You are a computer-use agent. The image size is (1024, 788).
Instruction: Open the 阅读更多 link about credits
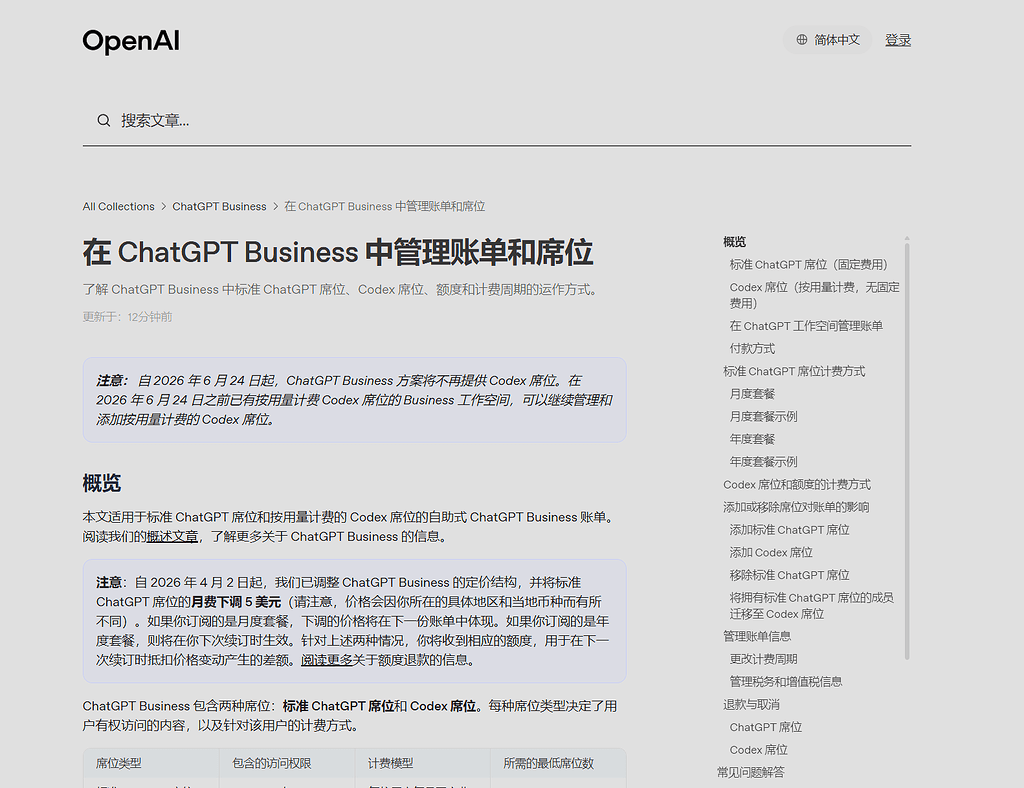pyautogui.click(x=327, y=660)
